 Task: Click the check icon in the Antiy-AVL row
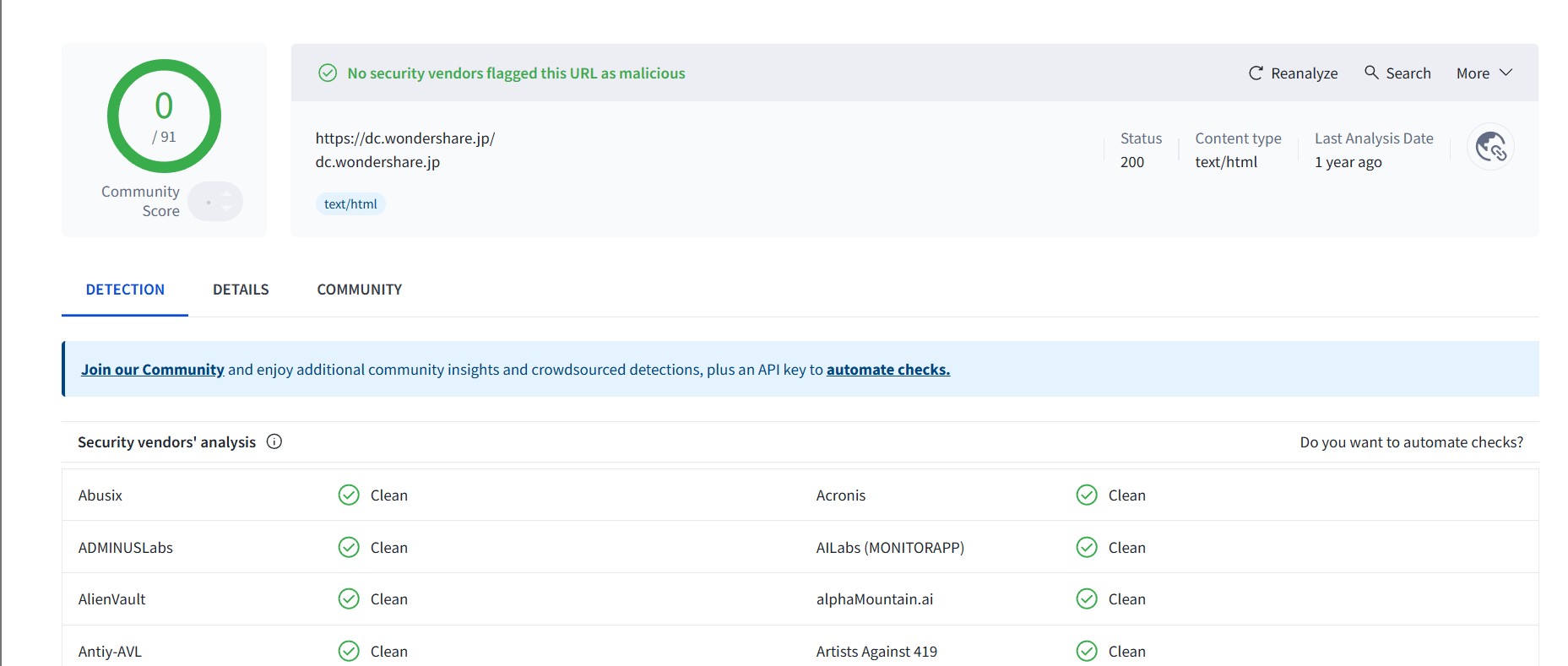[x=349, y=651]
